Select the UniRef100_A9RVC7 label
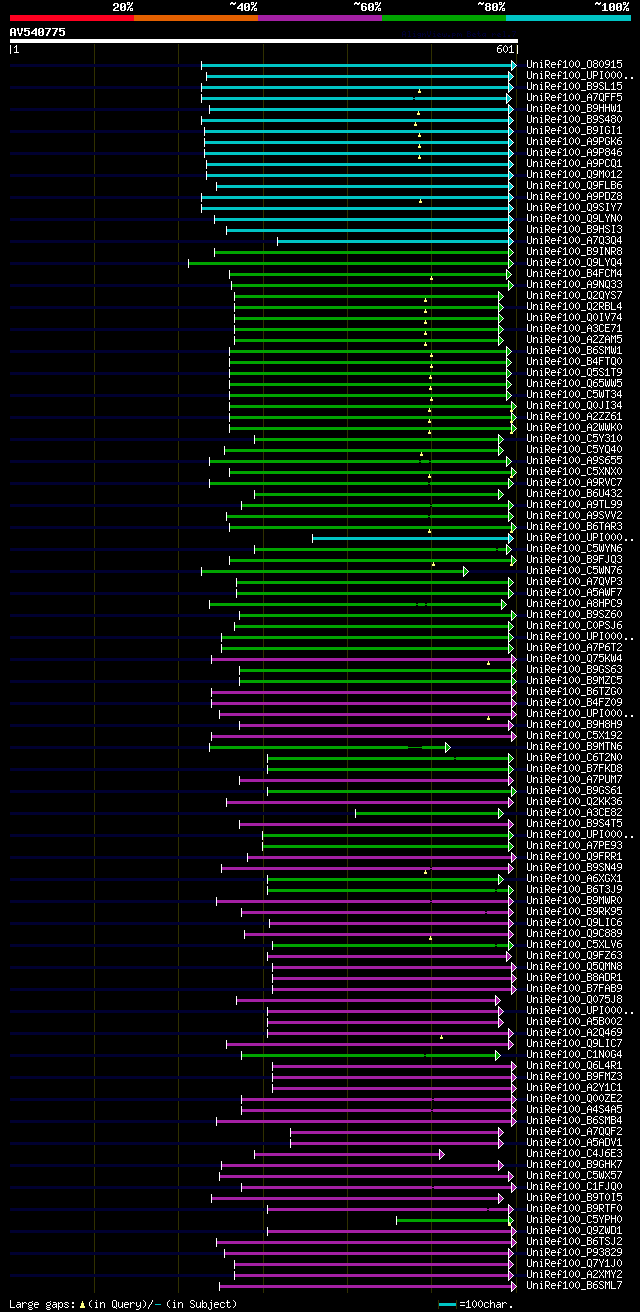Image resolution: width=640 pixels, height=1312 pixels. tap(574, 482)
